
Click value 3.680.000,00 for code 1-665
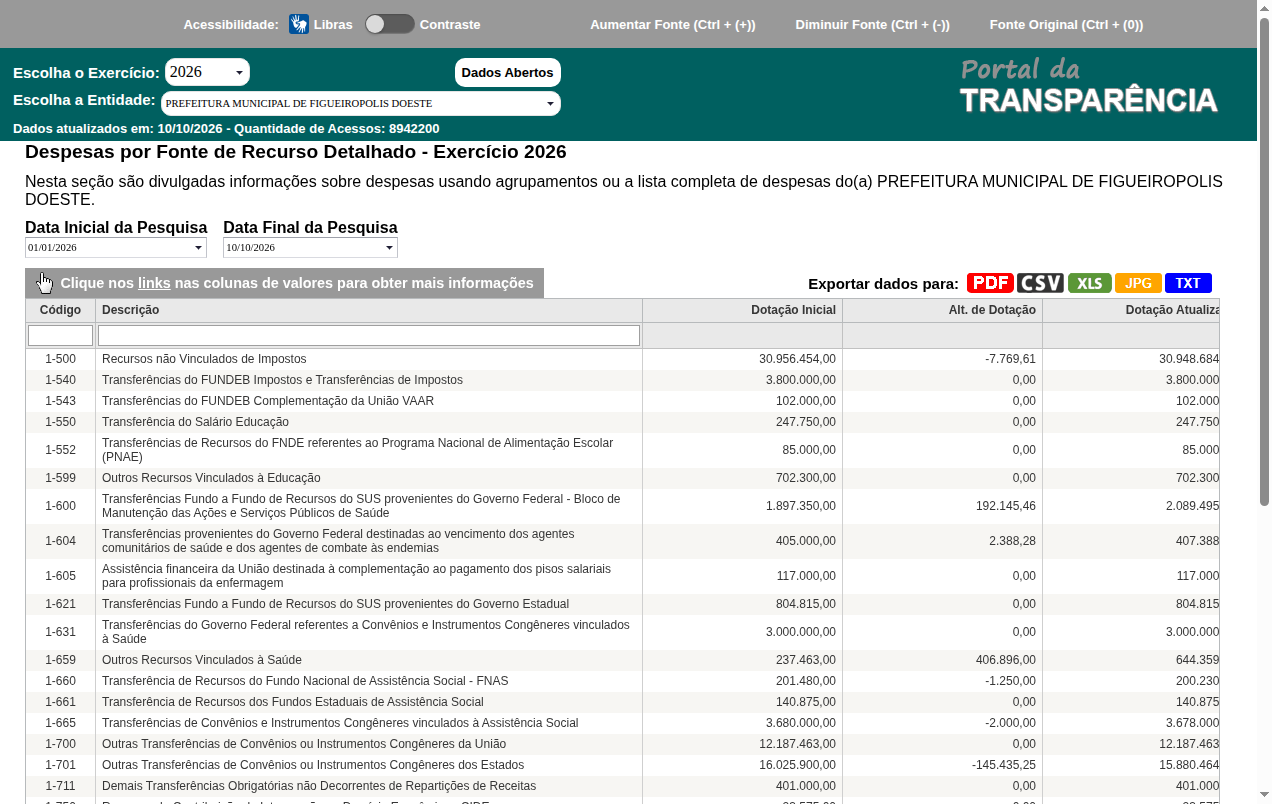click(x=801, y=723)
